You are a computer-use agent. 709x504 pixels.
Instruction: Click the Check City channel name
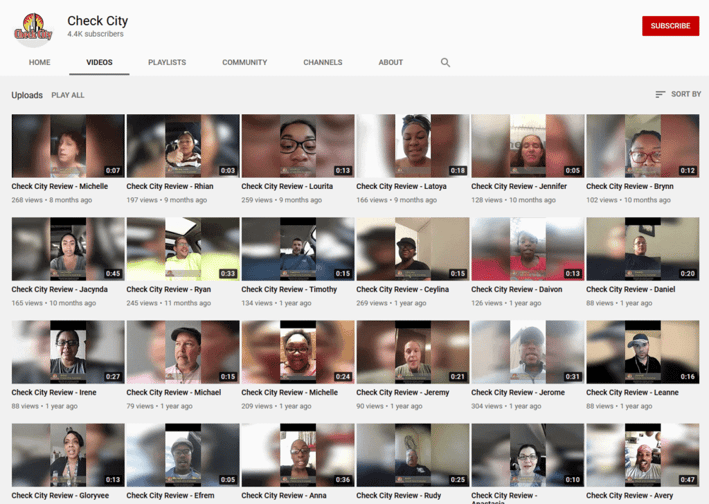[x=98, y=21]
